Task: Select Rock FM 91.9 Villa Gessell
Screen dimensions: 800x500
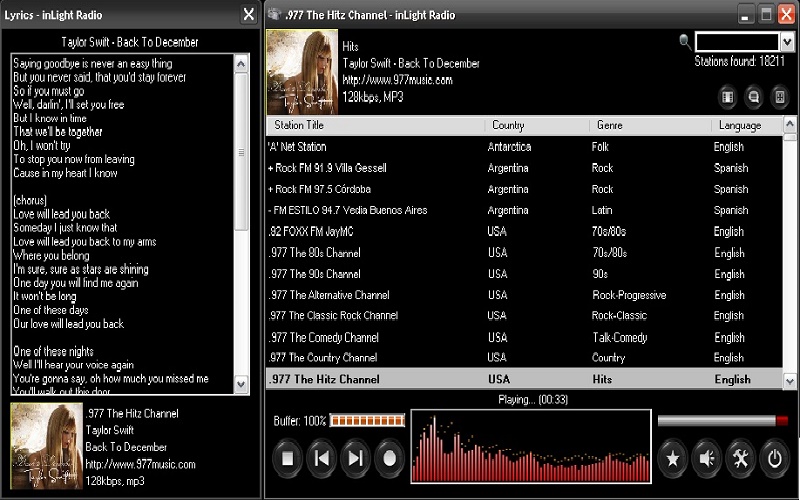Action: click(x=524, y=168)
